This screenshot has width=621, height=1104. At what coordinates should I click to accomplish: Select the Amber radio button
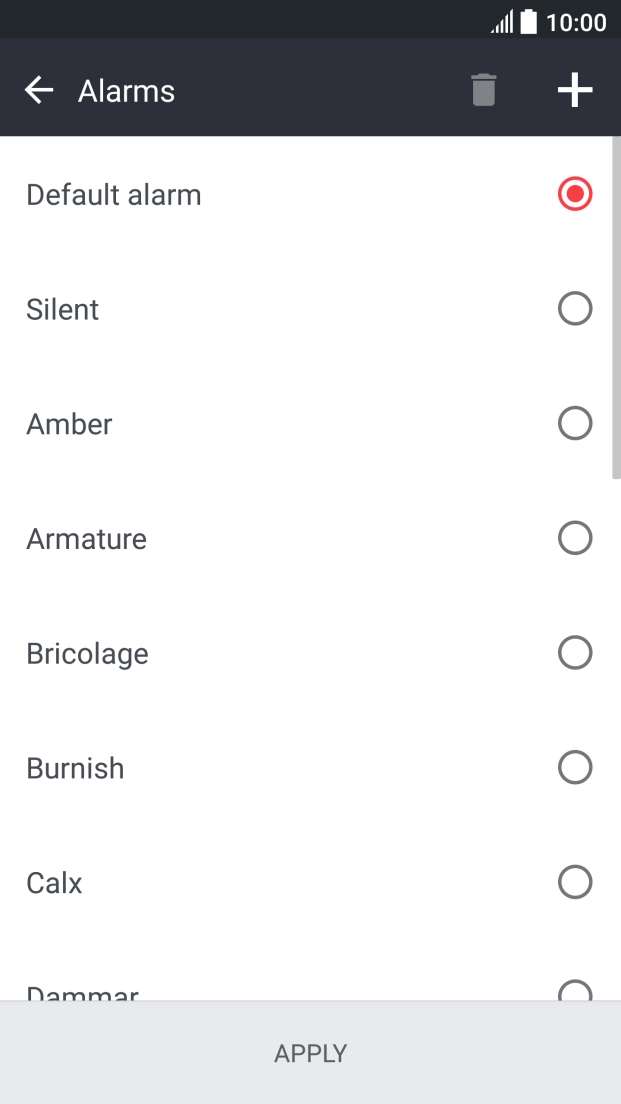pos(575,423)
